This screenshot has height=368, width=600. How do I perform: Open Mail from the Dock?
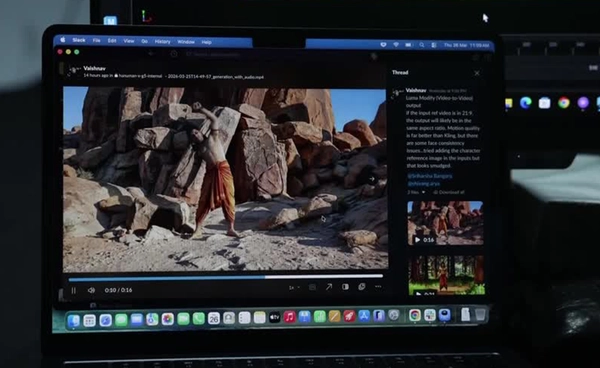tap(137, 319)
